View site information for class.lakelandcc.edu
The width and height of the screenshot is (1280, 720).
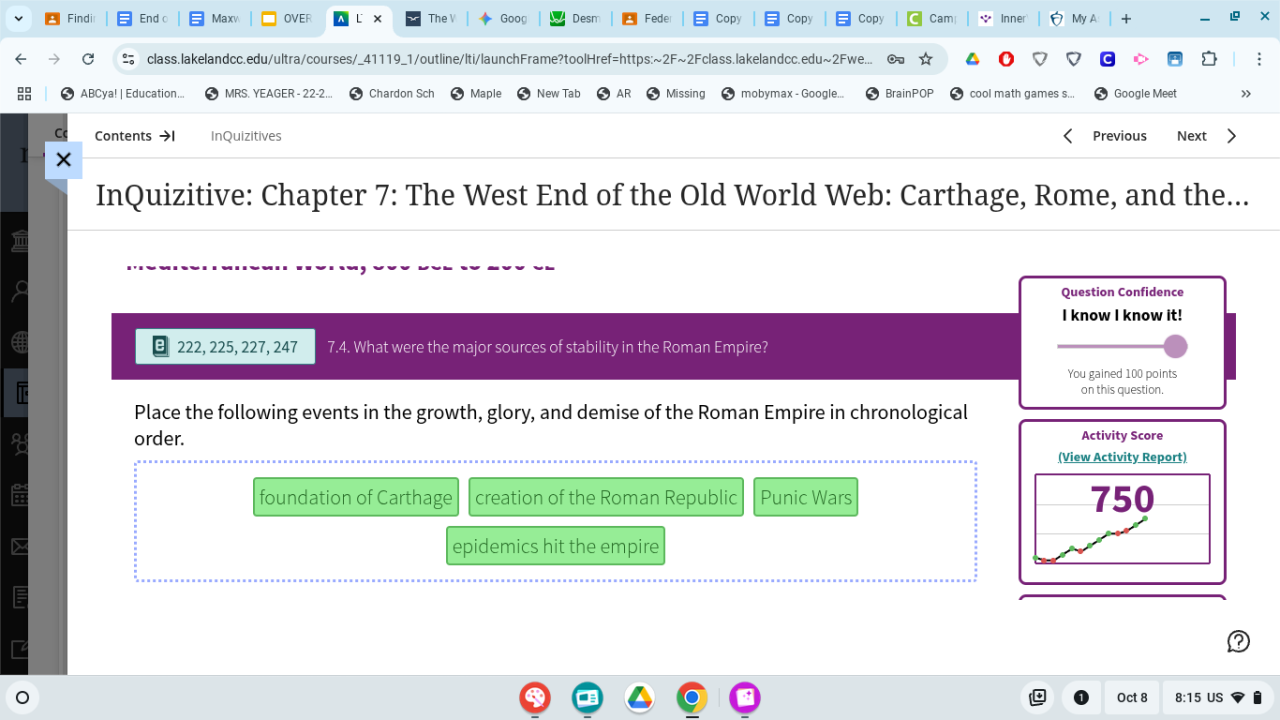tap(128, 59)
